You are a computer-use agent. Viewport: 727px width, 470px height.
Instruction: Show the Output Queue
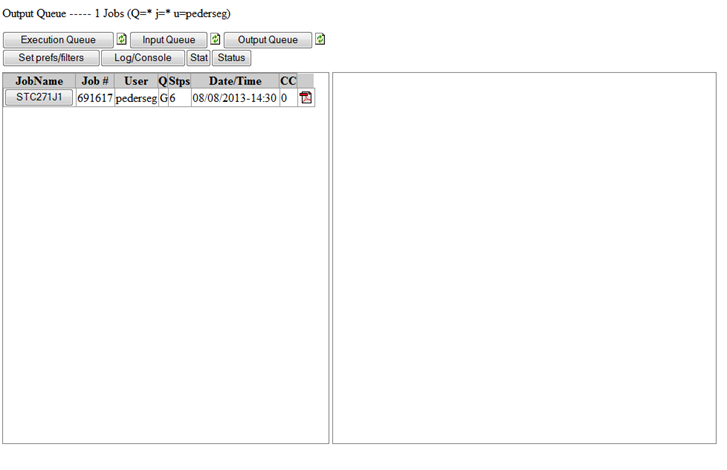[268, 40]
